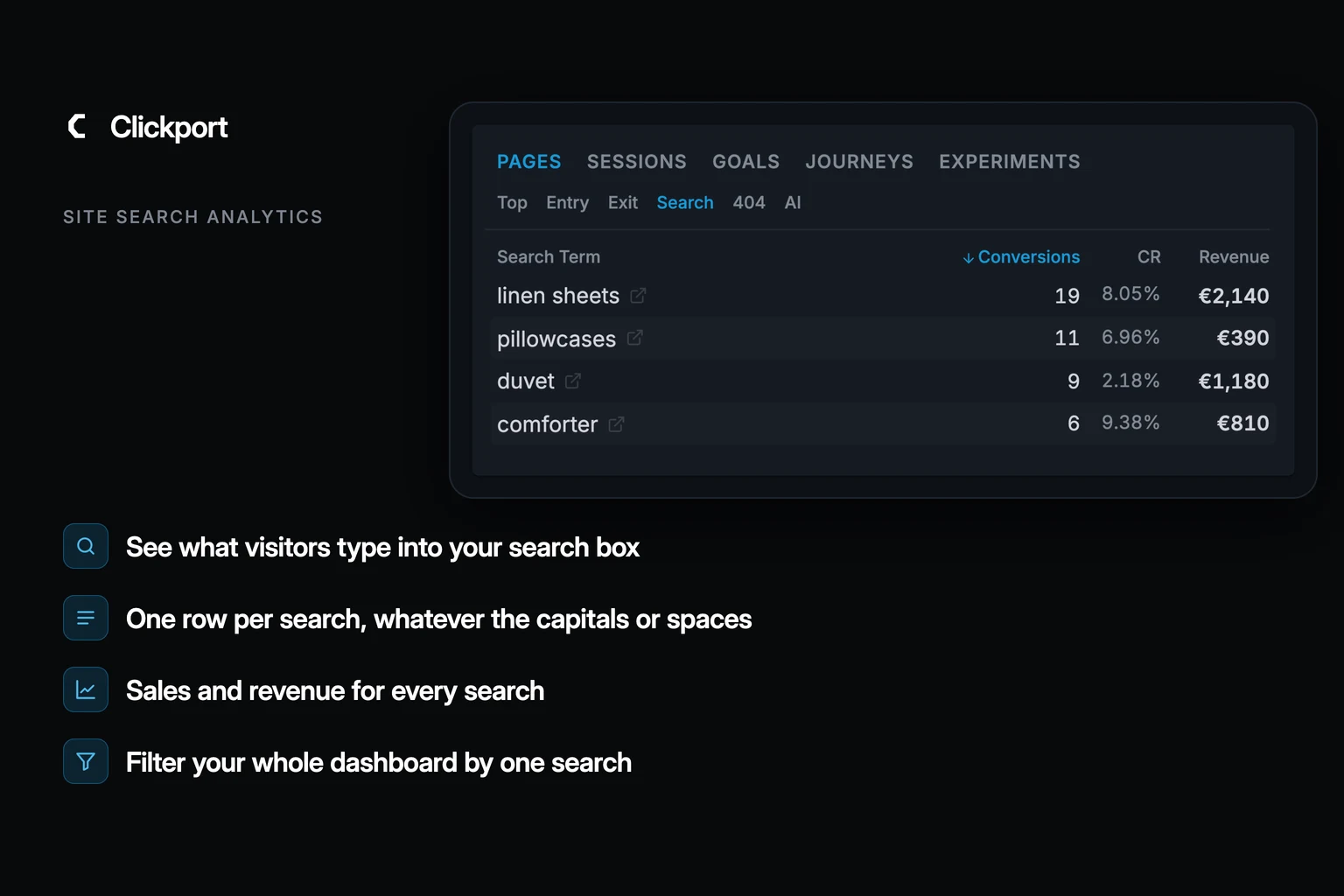Click the chart icon beside Sales and revenue
Viewport: 1344px width, 896px height.
pyautogui.click(x=86, y=689)
